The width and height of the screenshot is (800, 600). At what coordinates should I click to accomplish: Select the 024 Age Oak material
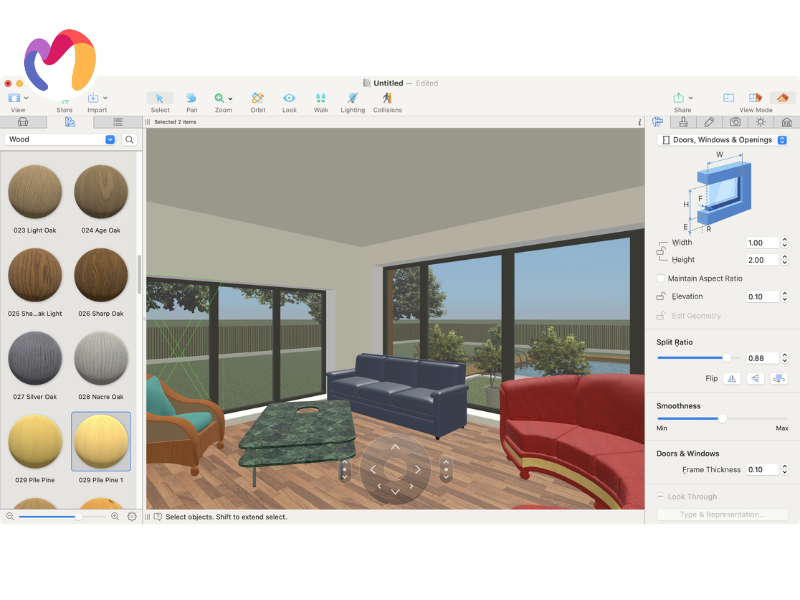coord(100,192)
